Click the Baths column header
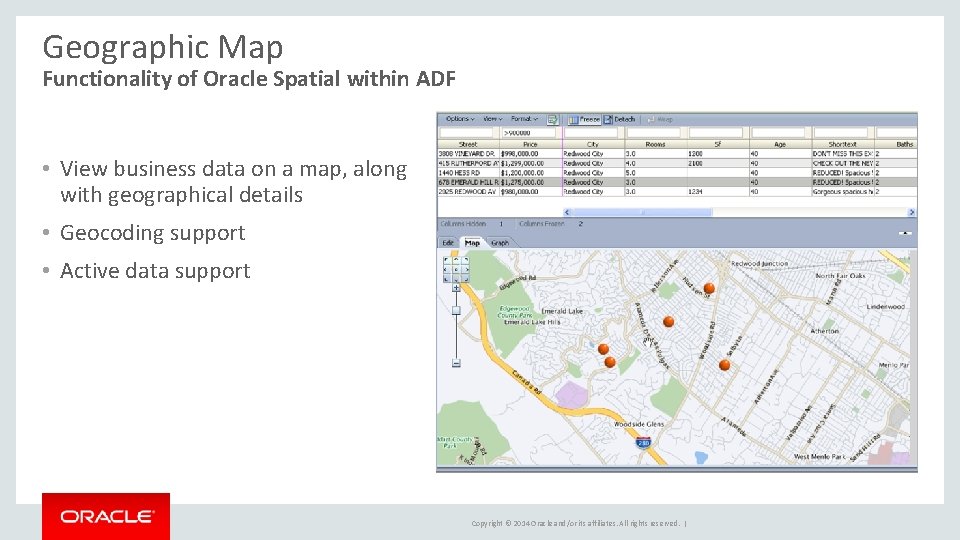This screenshot has height=540, width=960. (x=896, y=144)
